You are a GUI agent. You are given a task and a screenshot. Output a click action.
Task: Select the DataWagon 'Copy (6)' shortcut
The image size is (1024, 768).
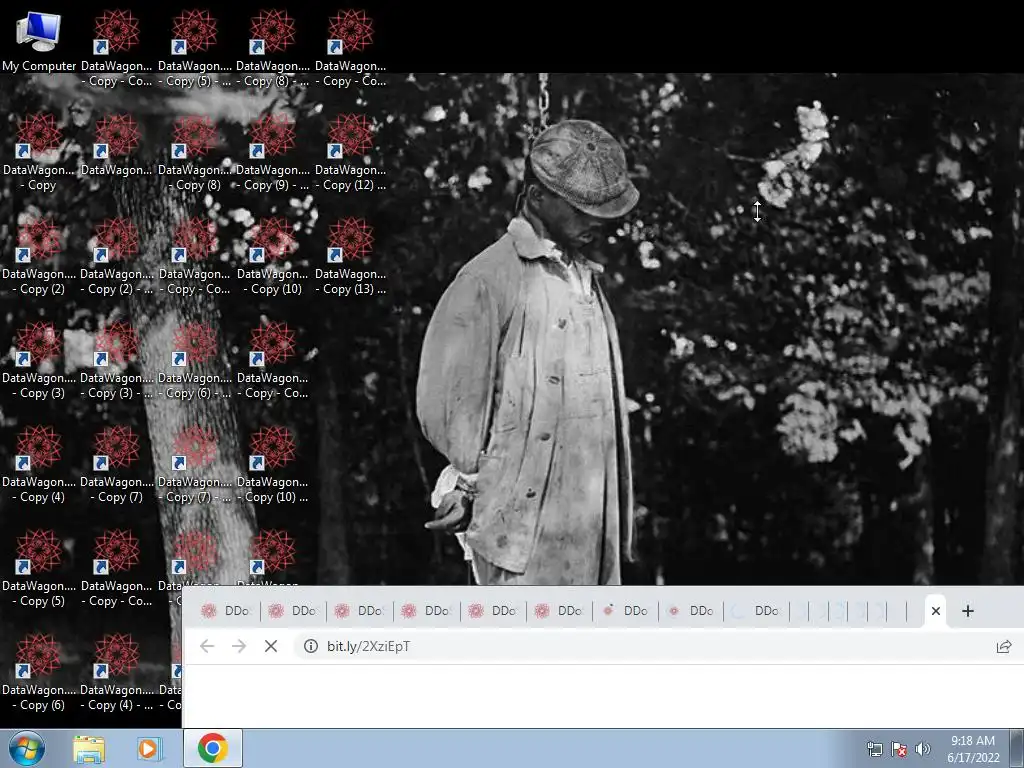(39, 673)
